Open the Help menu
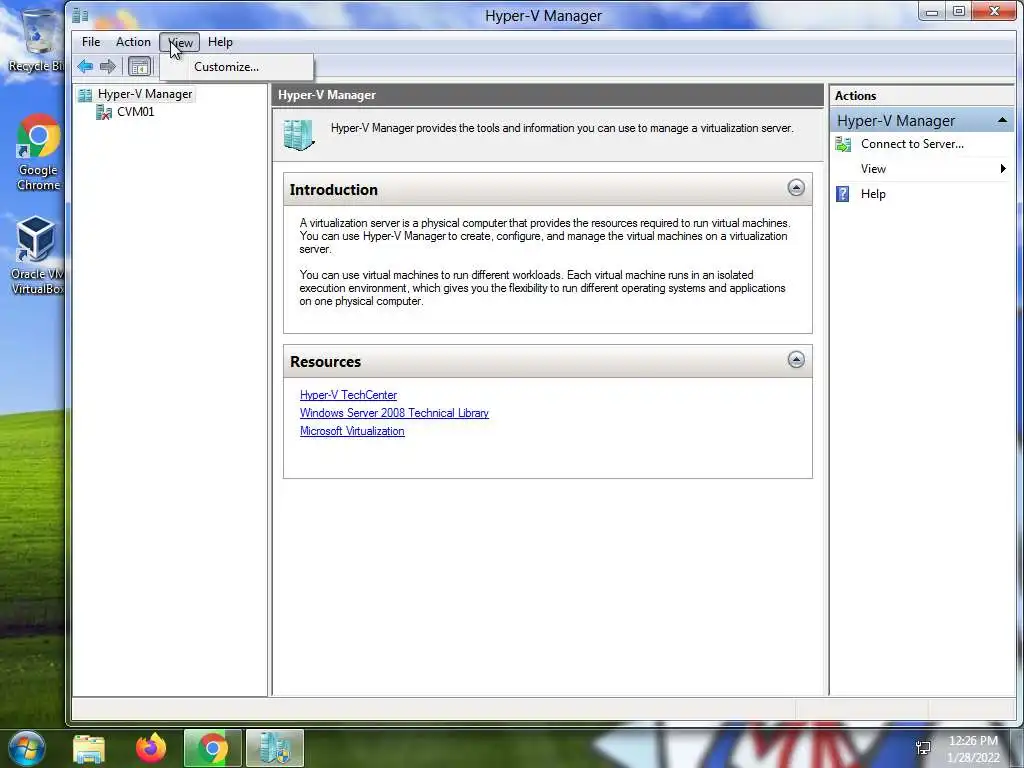This screenshot has height=768, width=1024. click(220, 42)
